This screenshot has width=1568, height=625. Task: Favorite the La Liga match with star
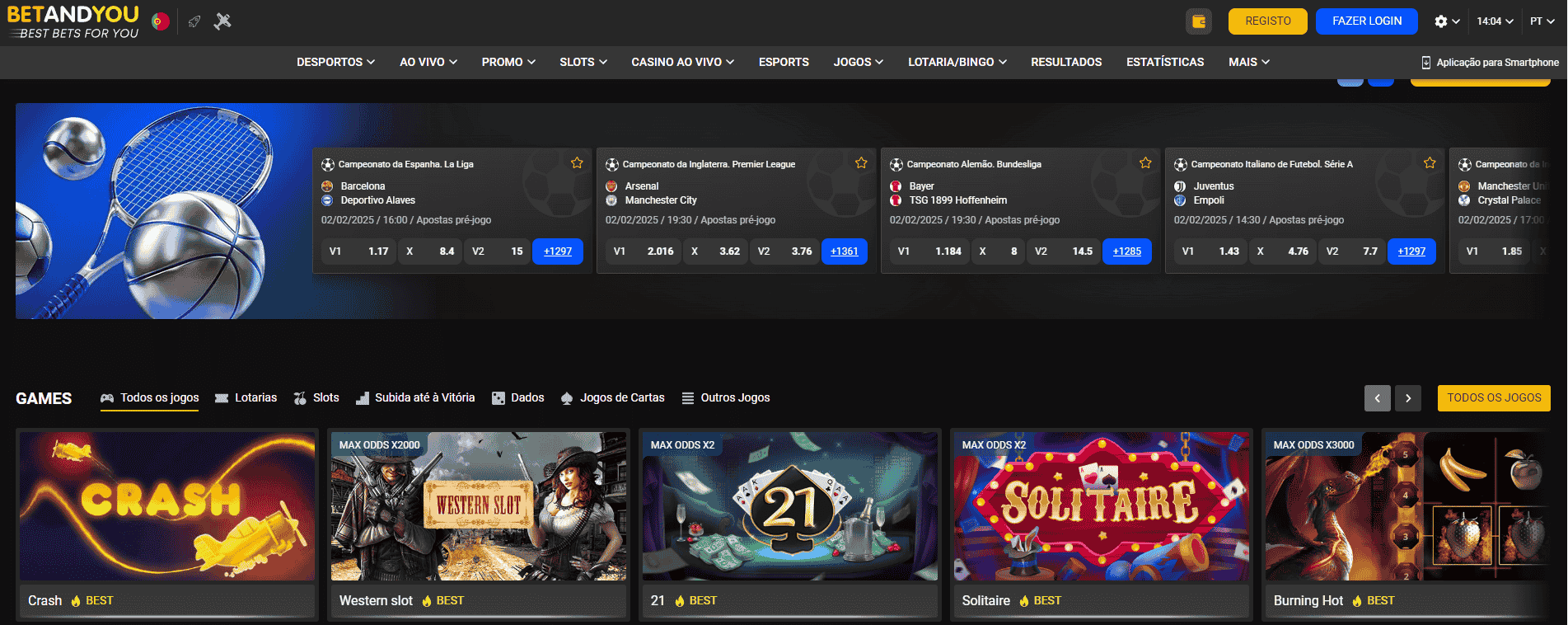577,163
